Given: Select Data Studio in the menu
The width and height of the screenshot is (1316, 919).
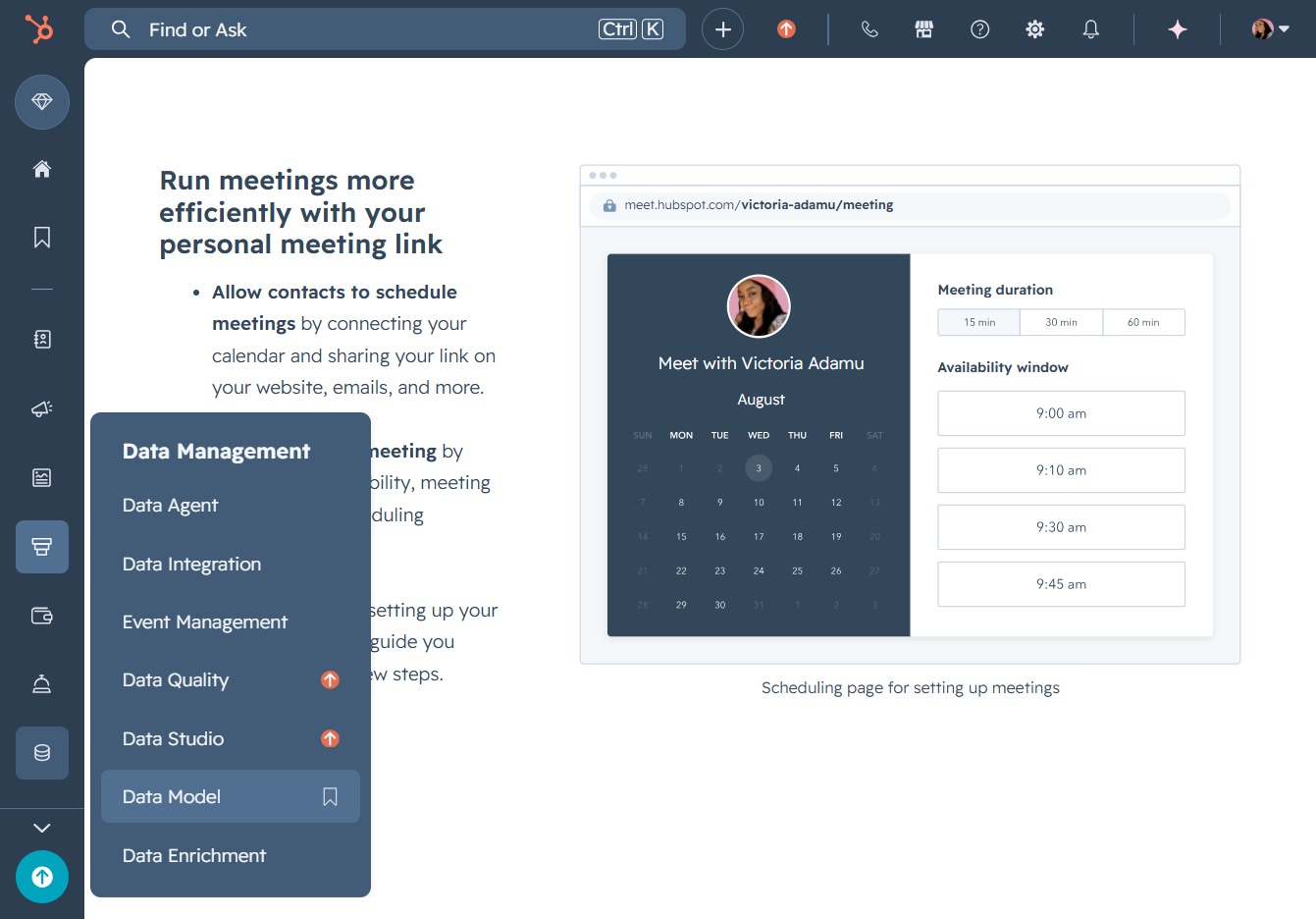Looking at the screenshot, I should [230, 739].
